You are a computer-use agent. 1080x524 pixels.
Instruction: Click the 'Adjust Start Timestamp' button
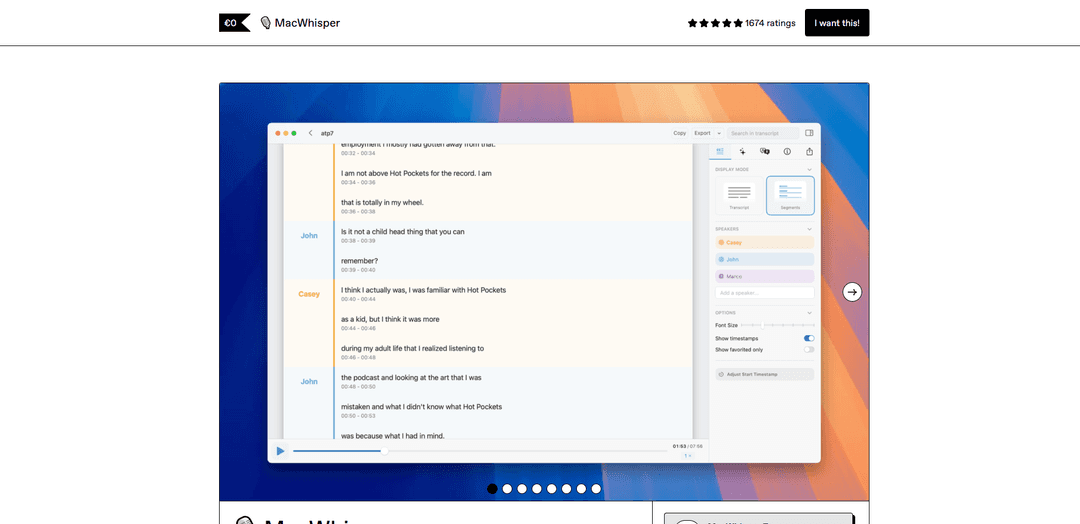(x=765, y=375)
